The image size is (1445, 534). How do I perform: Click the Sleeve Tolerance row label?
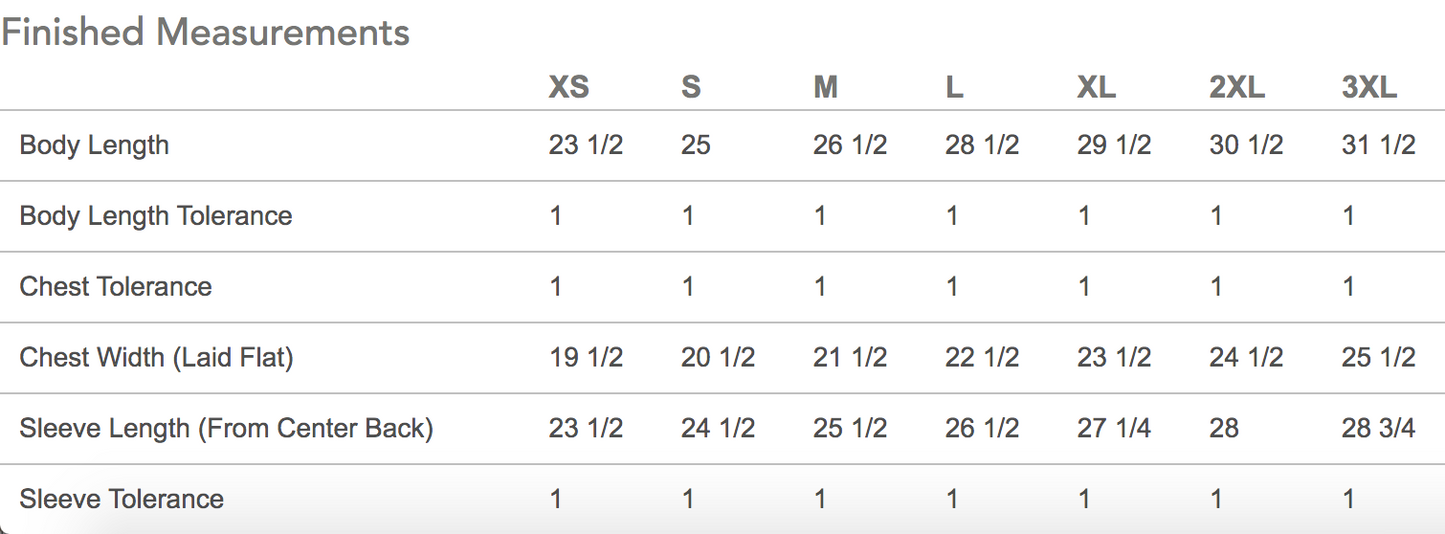[121, 500]
